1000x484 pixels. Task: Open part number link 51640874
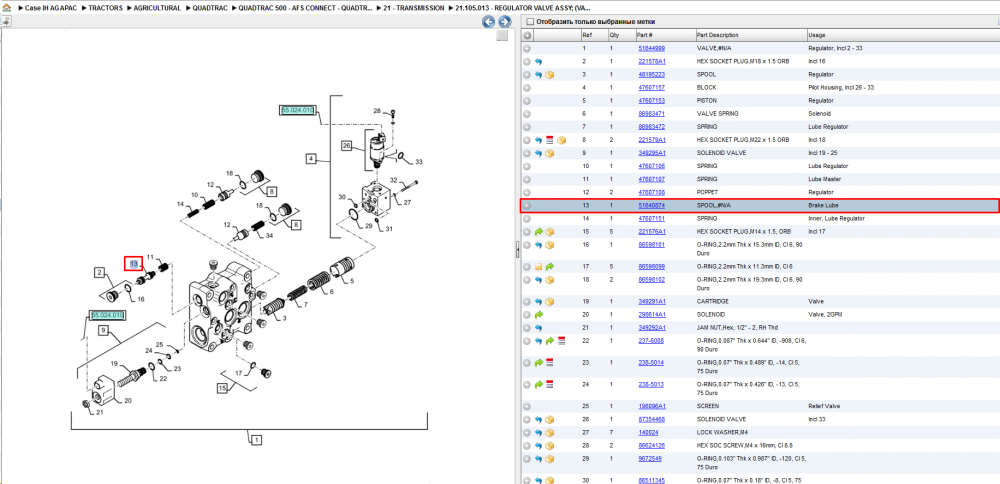pyautogui.click(x=652, y=205)
